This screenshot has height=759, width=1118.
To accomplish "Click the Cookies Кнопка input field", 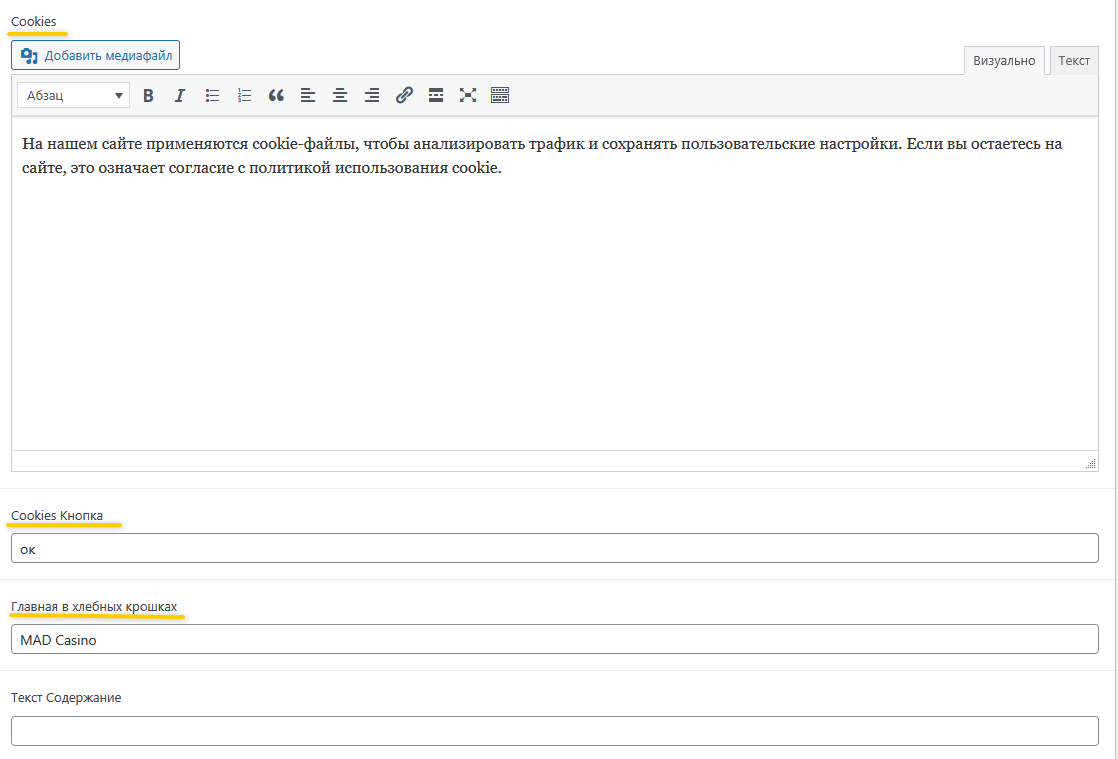I will click(554, 548).
